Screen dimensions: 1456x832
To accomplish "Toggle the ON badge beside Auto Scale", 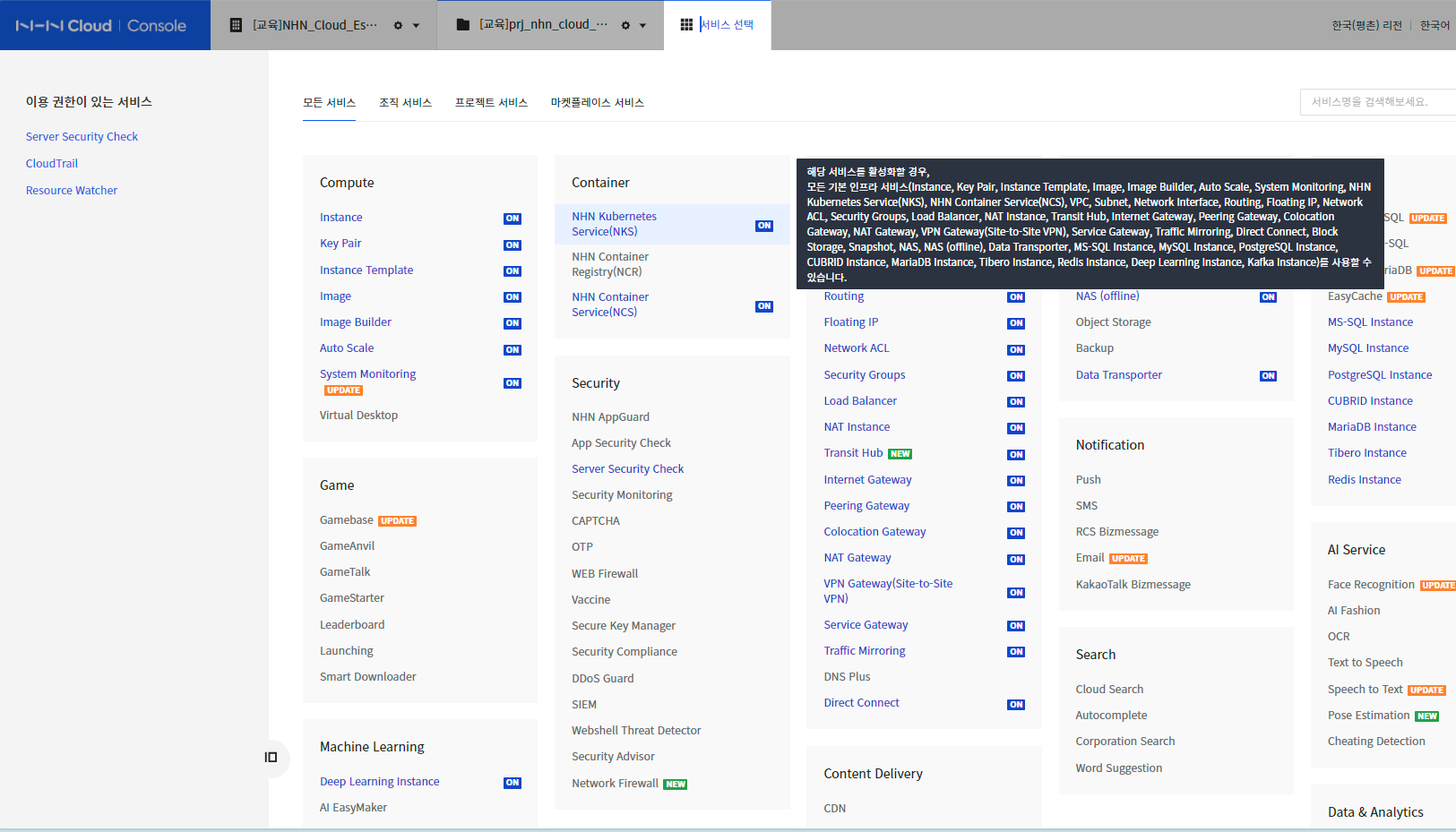I will tap(513, 349).
